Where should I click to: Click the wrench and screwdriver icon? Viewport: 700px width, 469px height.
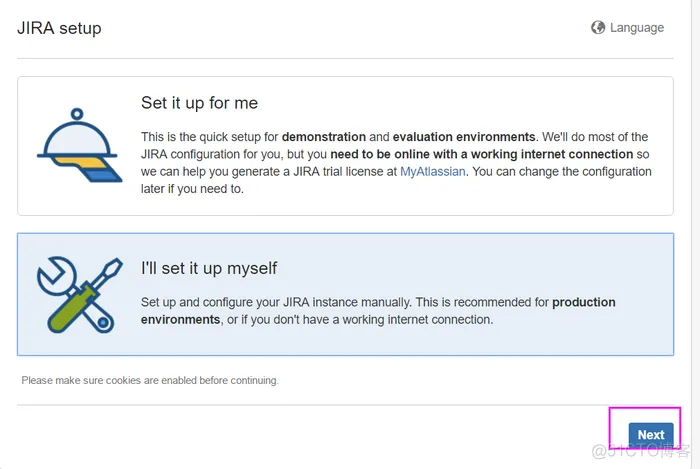point(79,295)
